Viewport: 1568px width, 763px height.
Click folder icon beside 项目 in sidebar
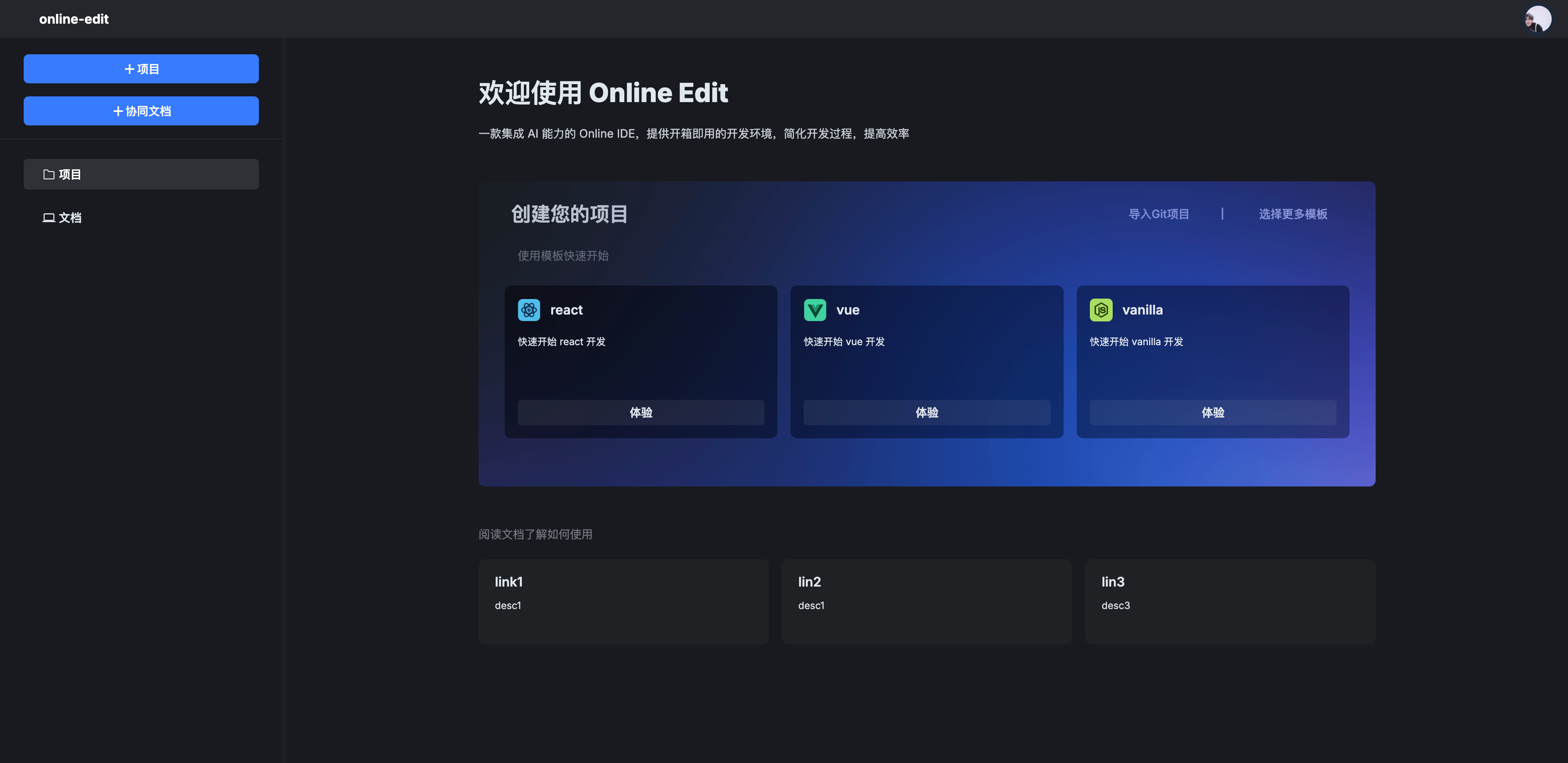pyautogui.click(x=49, y=175)
